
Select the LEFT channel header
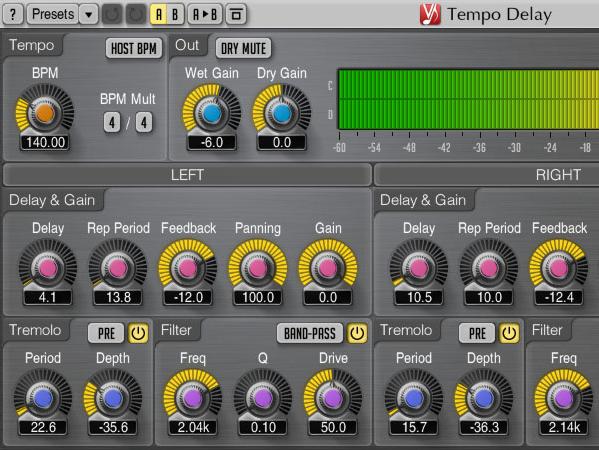pyautogui.click(x=187, y=175)
